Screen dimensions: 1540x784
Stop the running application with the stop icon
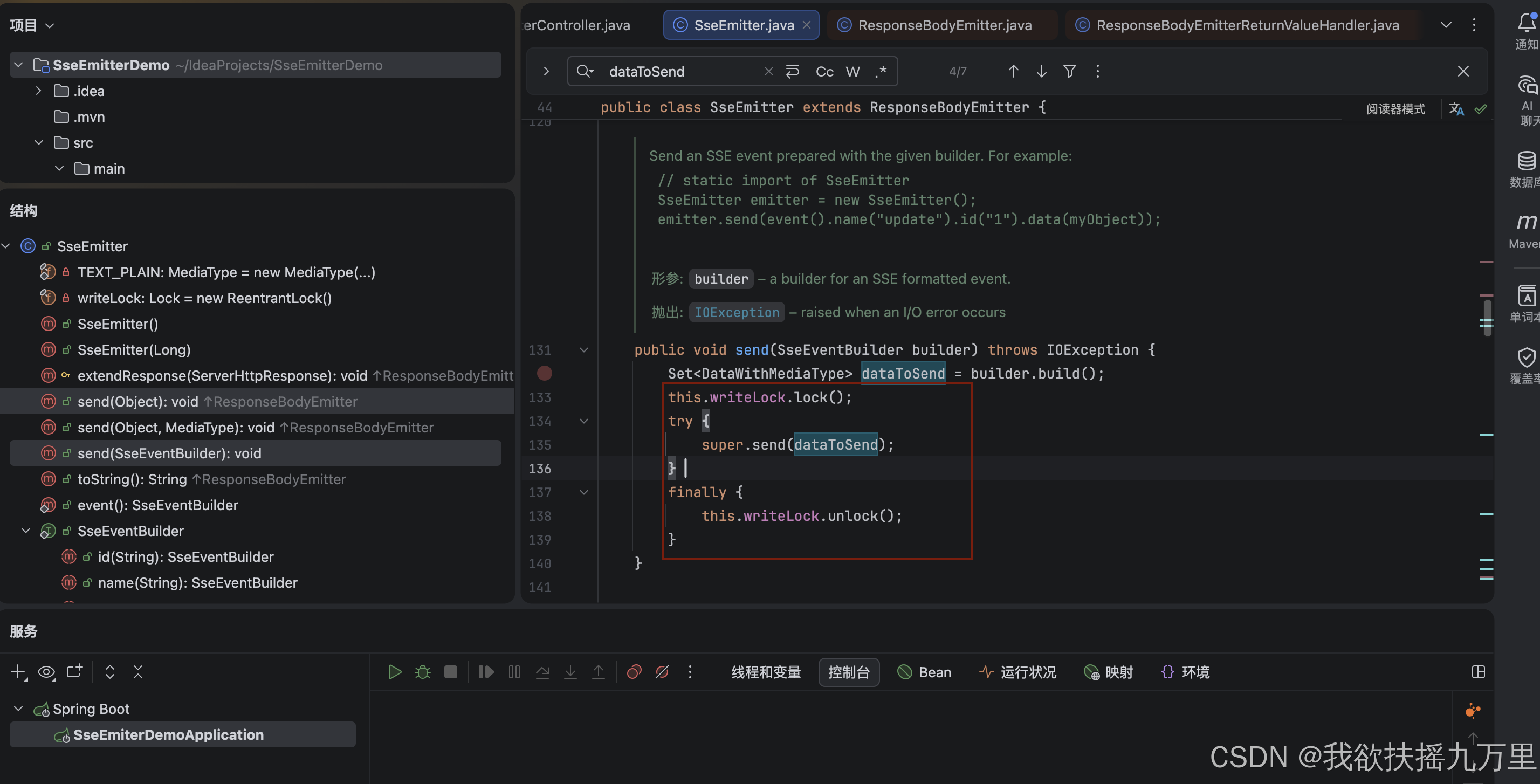(451, 672)
